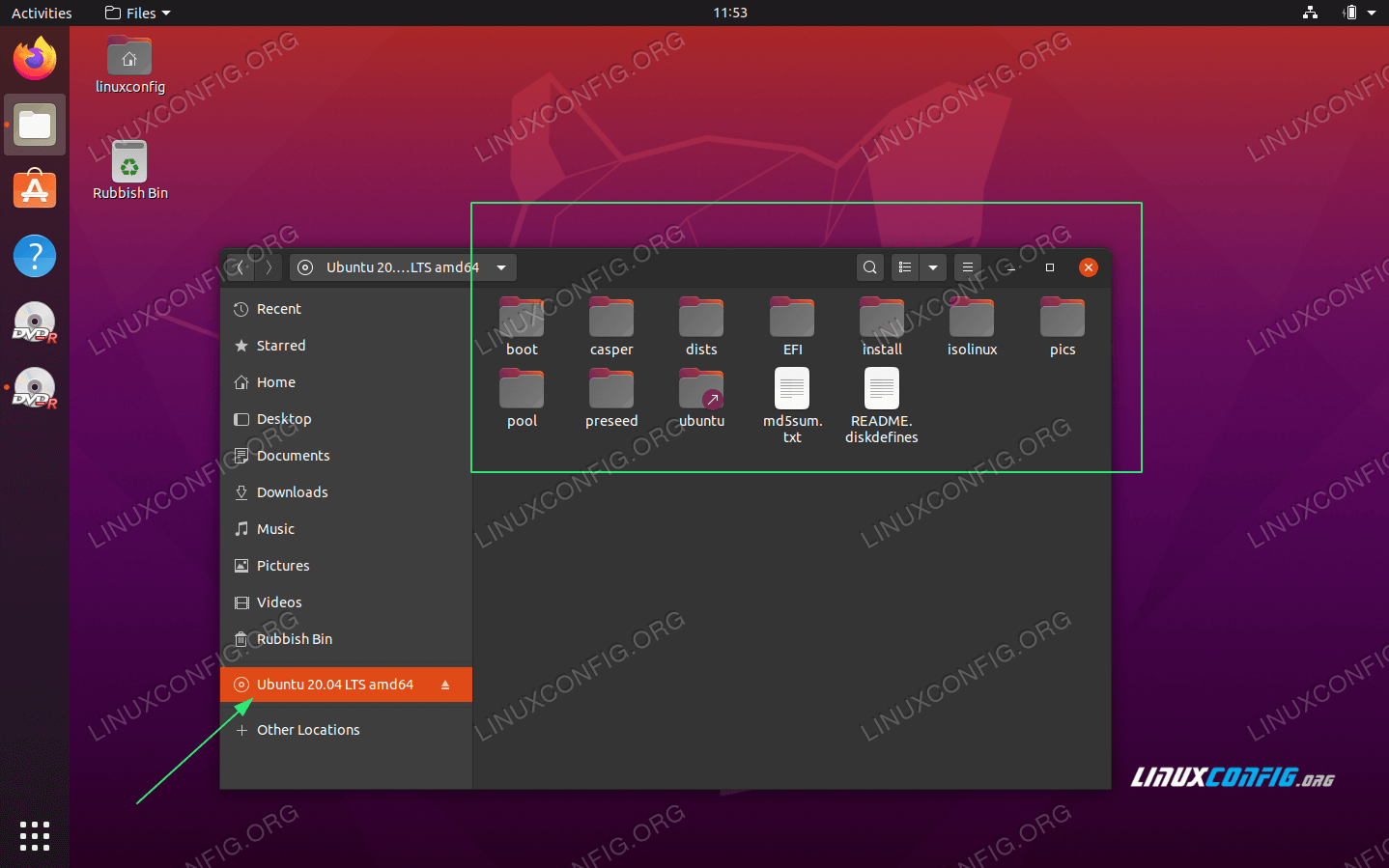Open the view options dropdown arrow
This screenshot has height=868, width=1389.
933,267
